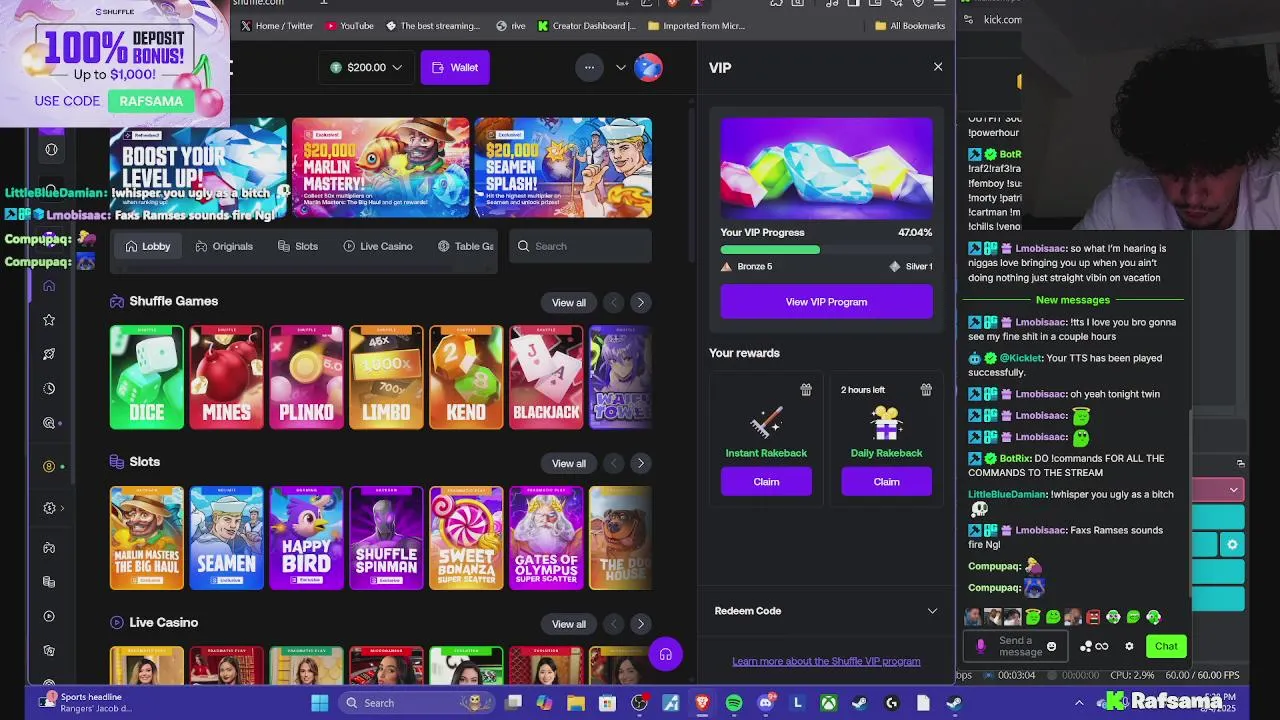Open the Gates of Olympus slot
The image size is (1280, 720).
[546, 538]
